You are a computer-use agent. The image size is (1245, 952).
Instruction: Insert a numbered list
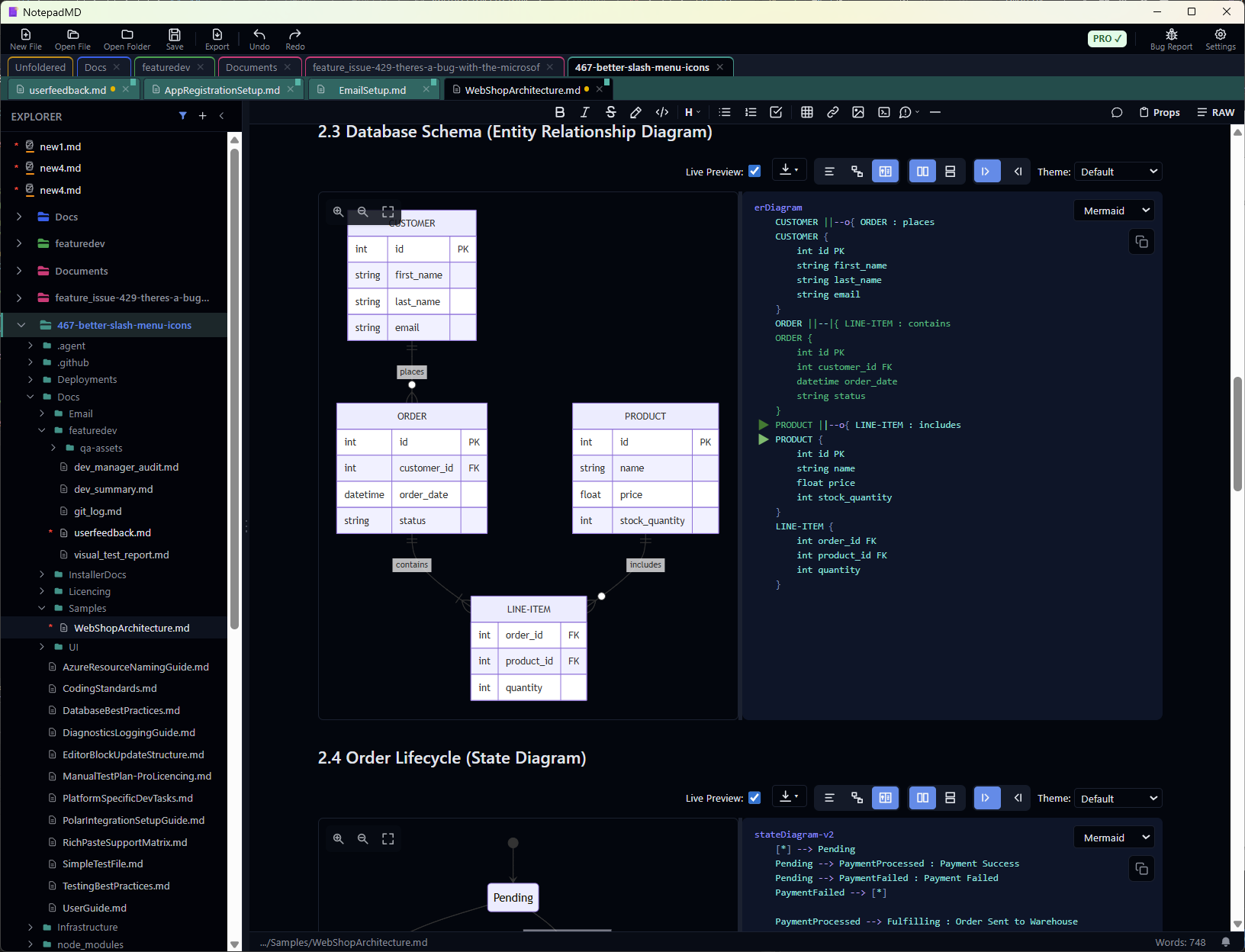pos(751,112)
